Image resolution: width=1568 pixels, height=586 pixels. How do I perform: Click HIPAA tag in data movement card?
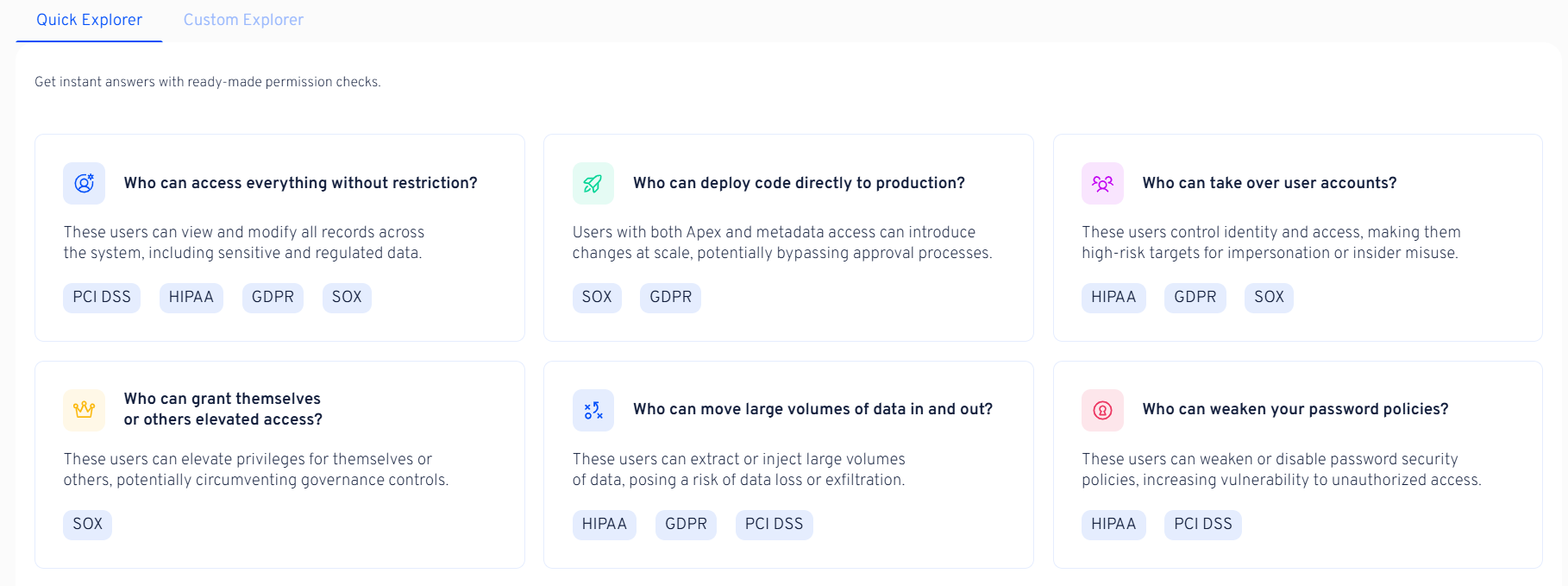(604, 524)
